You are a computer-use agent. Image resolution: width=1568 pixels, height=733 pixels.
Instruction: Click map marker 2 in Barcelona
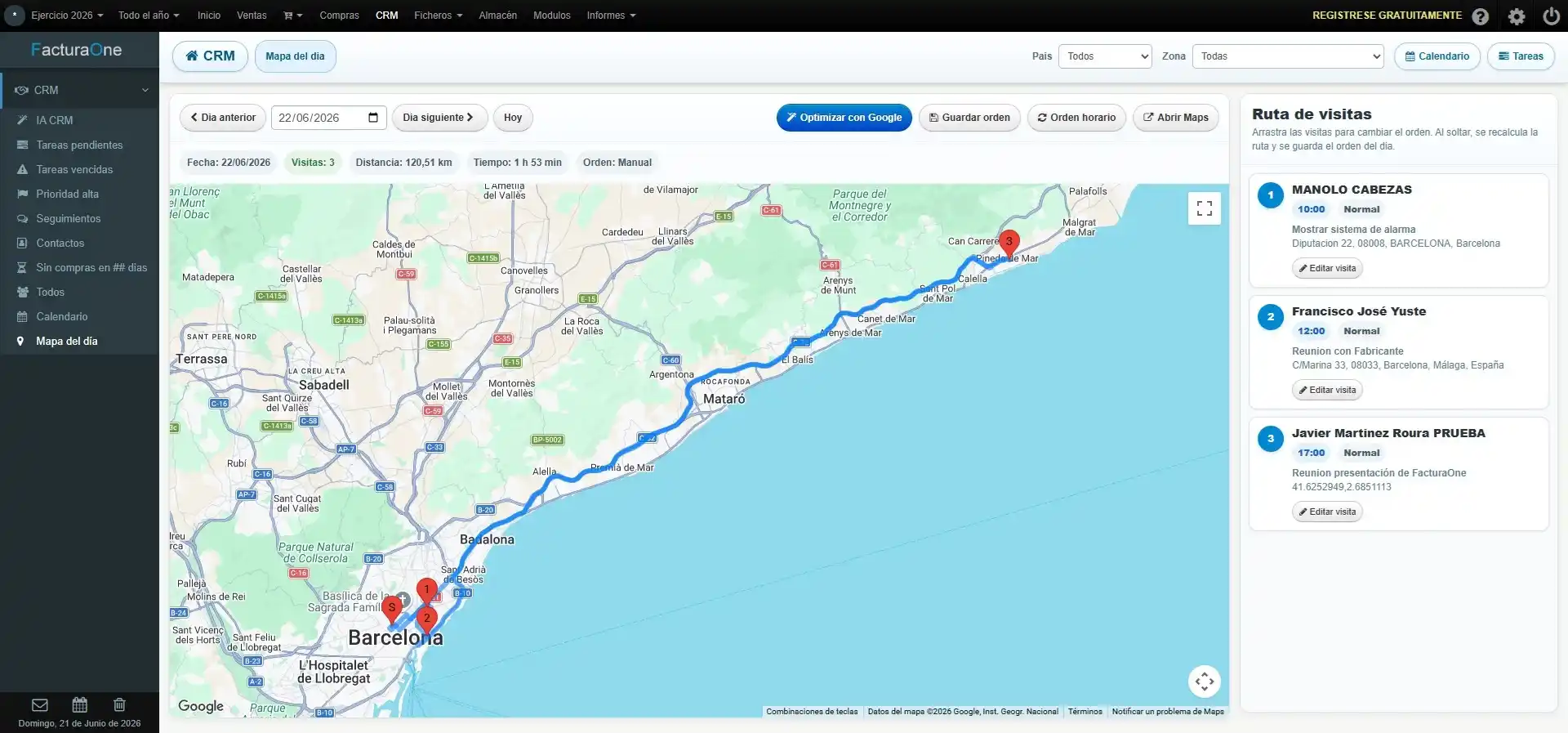(426, 619)
